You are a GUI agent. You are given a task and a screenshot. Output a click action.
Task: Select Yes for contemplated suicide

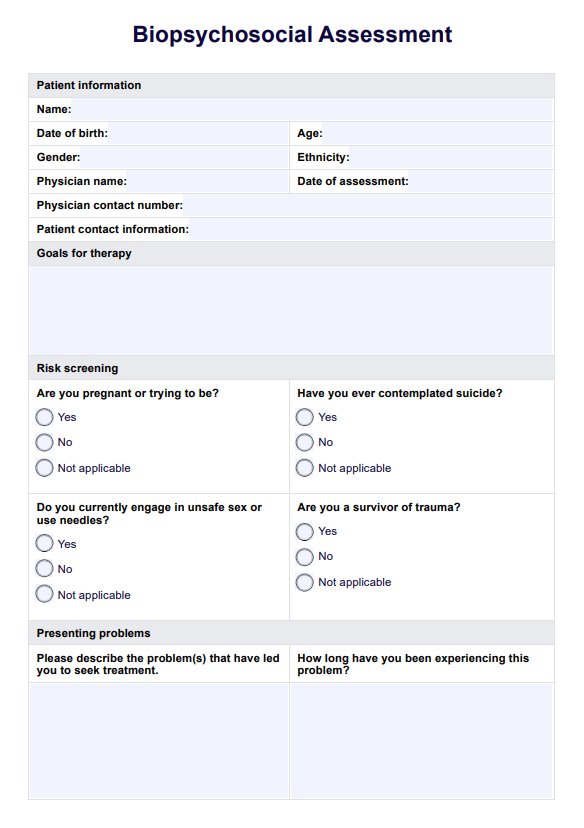pos(305,417)
